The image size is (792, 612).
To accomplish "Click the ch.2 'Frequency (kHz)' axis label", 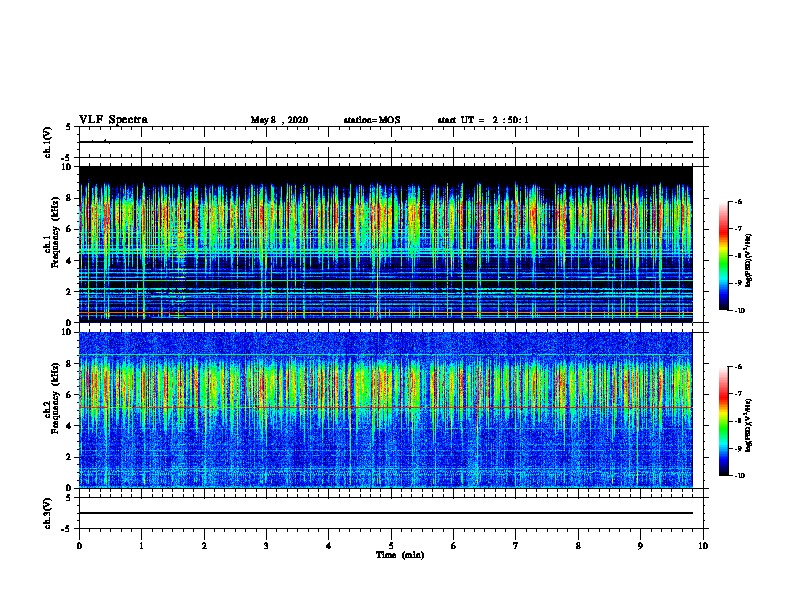I will pos(55,398).
